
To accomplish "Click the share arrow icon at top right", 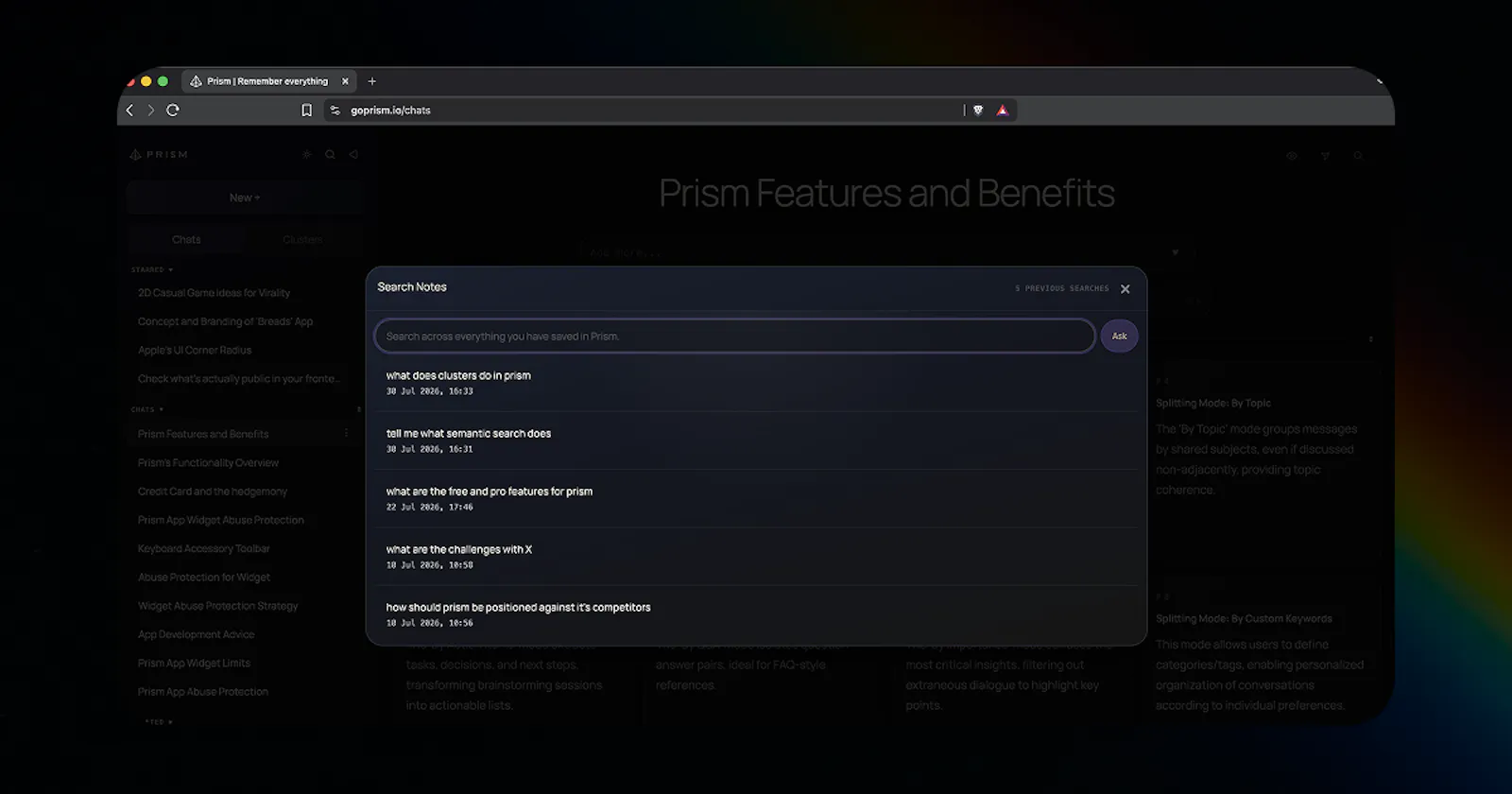I will tap(1325, 156).
